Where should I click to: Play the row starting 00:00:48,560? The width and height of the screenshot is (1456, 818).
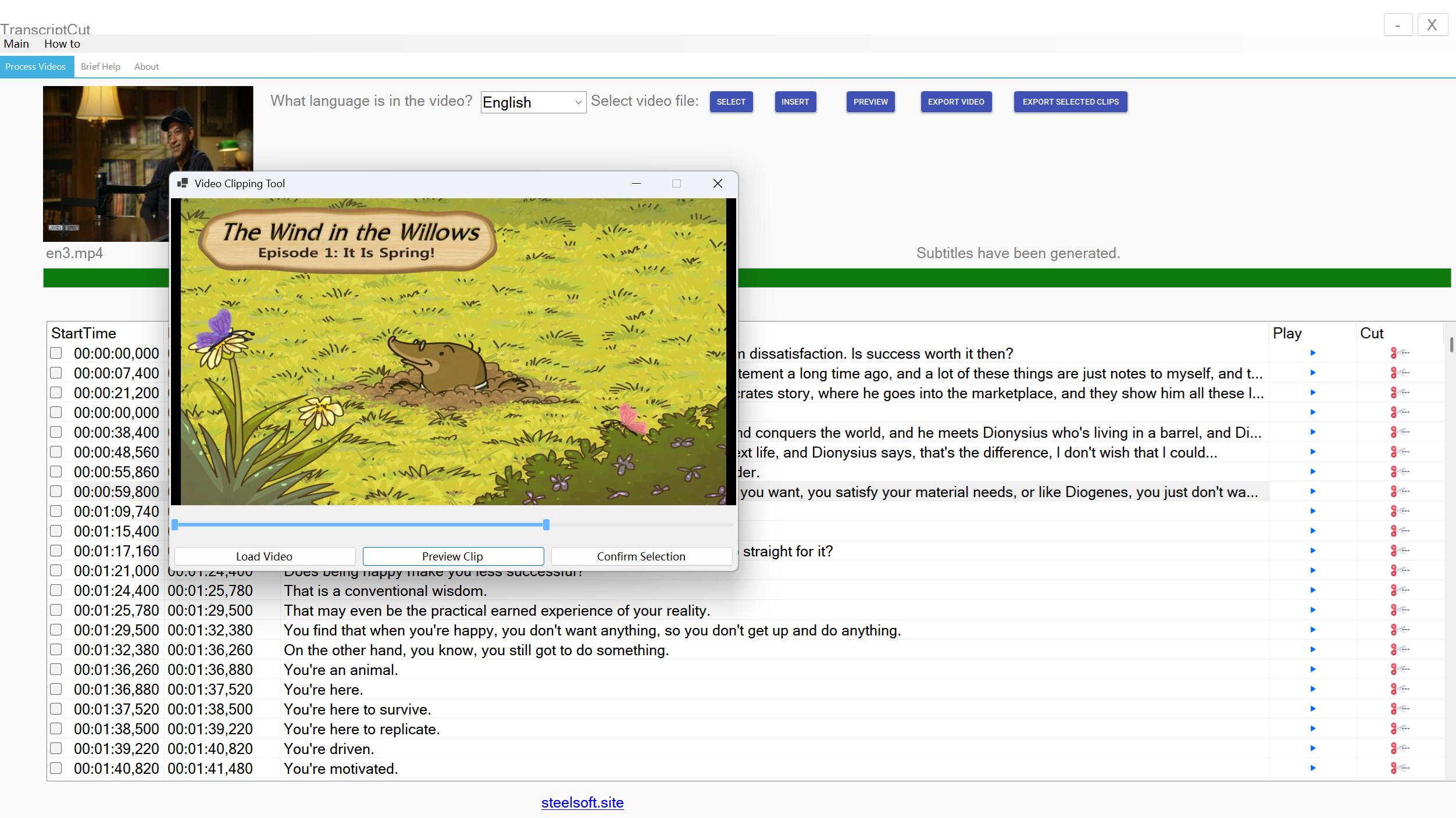tap(1312, 452)
